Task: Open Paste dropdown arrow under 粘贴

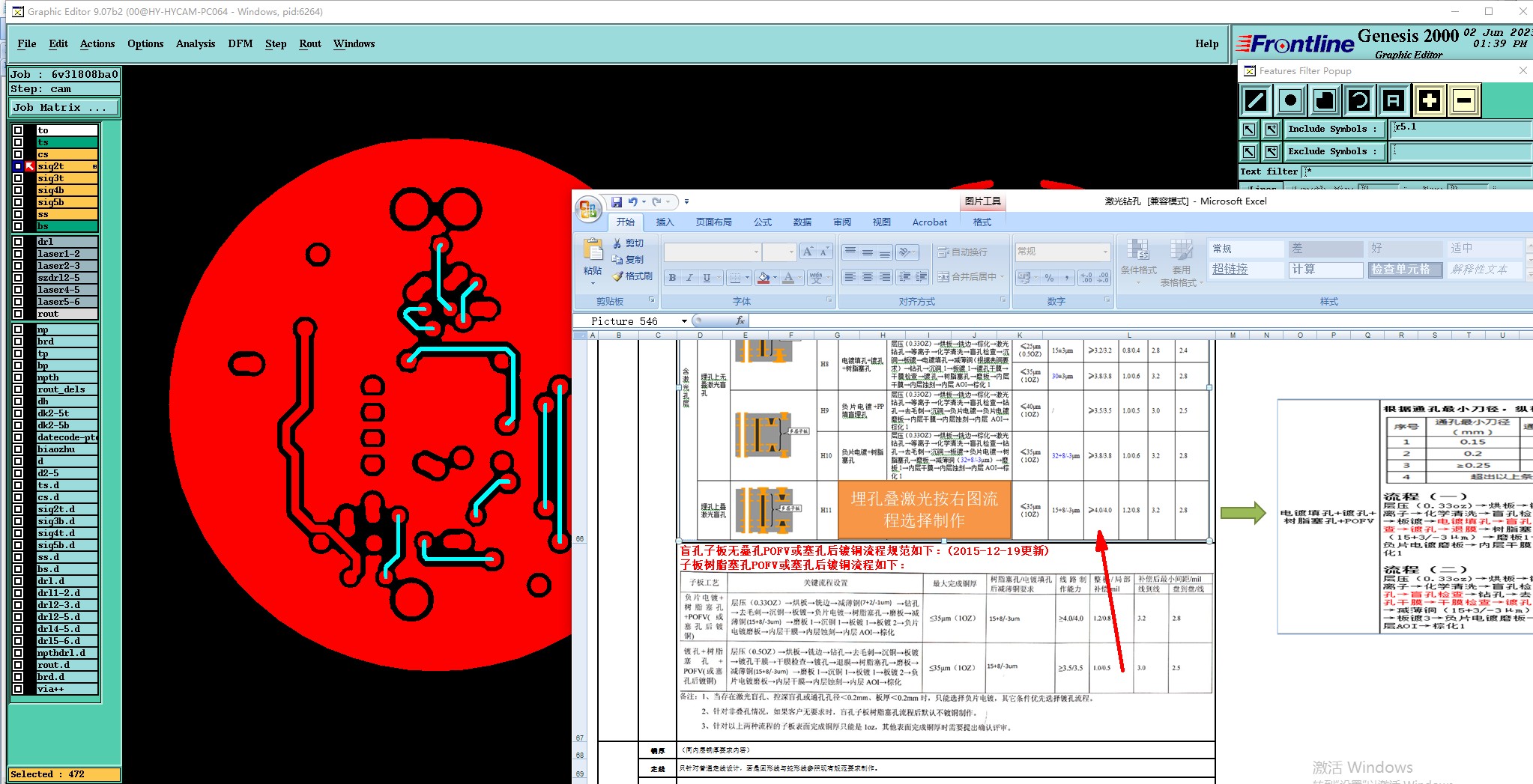Action: click(593, 284)
